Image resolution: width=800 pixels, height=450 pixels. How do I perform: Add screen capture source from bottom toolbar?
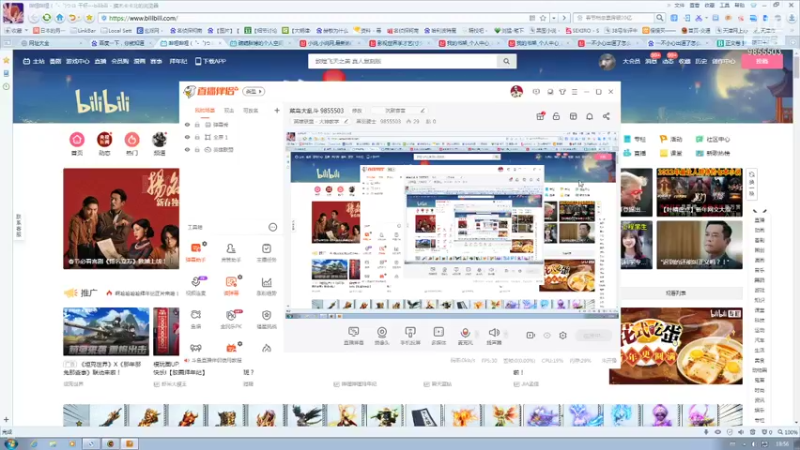click(x=354, y=336)
